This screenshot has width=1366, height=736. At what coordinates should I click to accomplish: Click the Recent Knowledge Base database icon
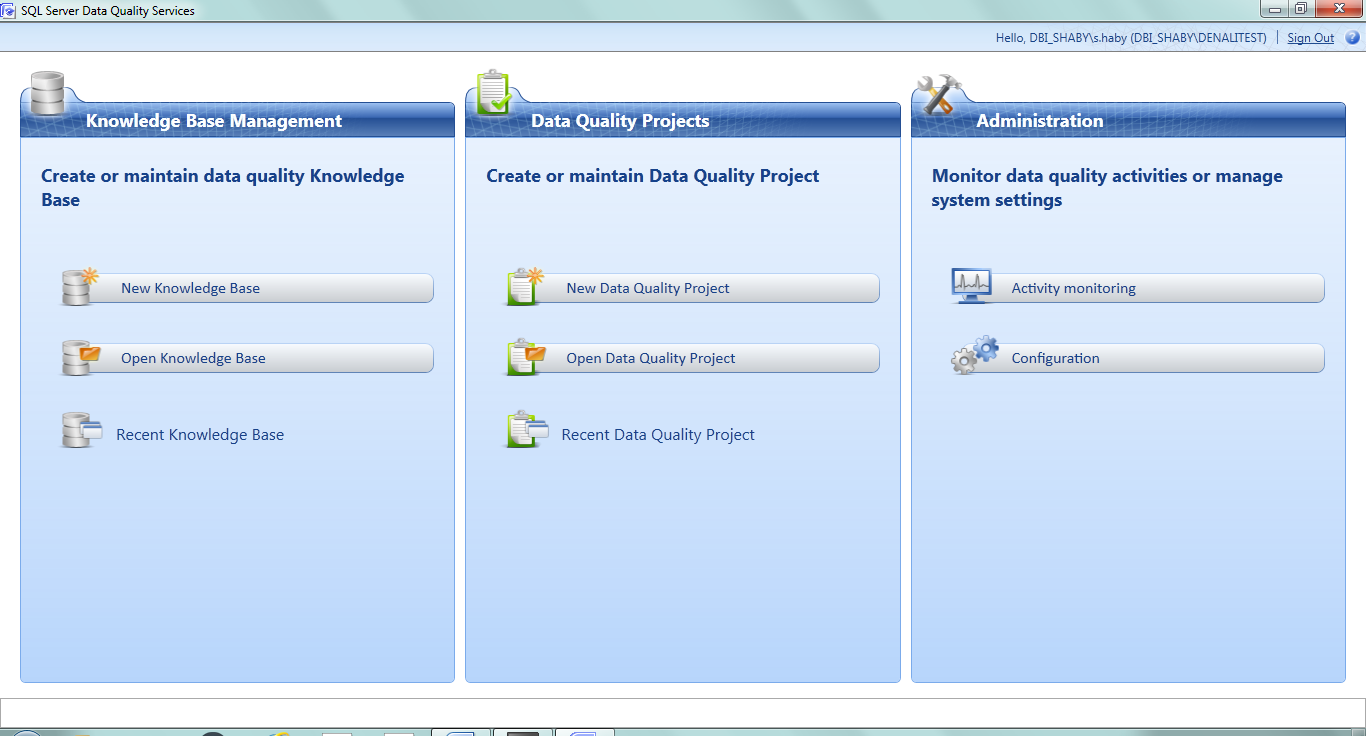[x=82, y=431]
